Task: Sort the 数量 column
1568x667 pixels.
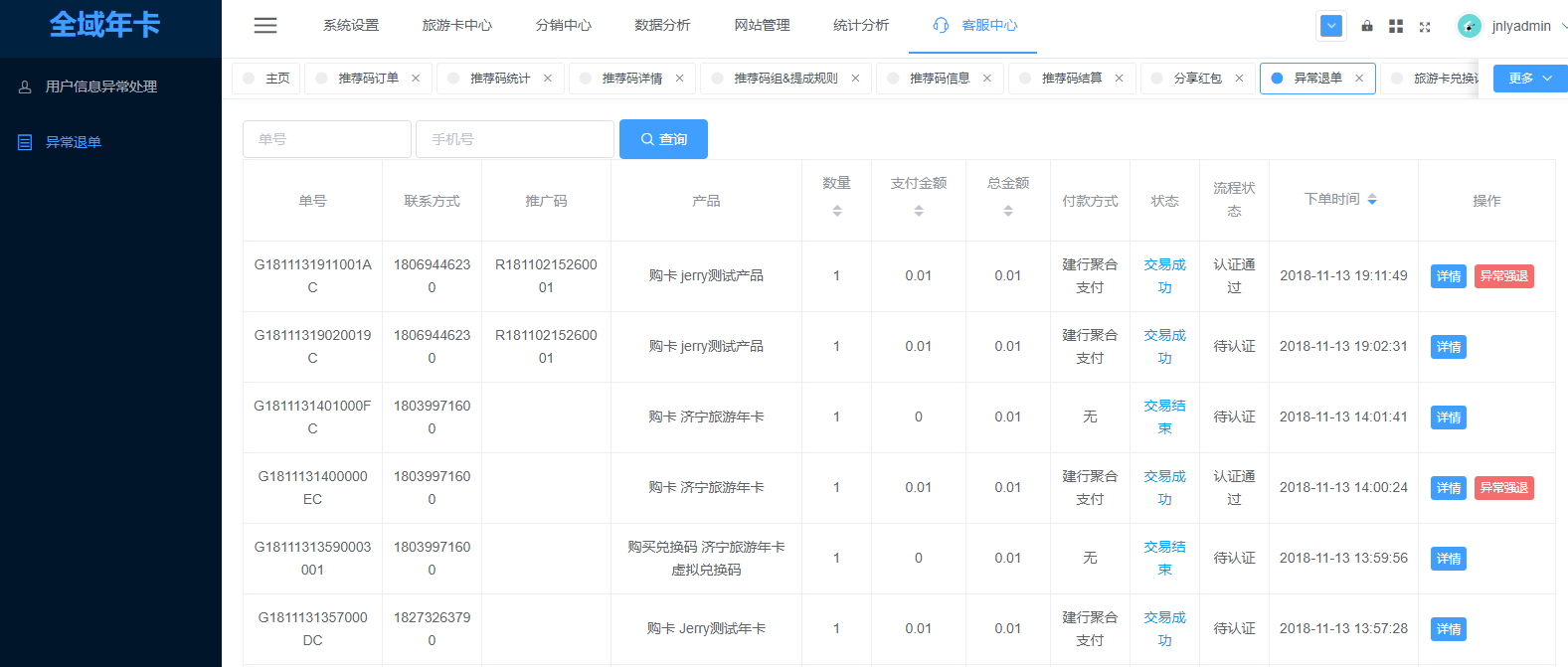Action: (837, 211)
